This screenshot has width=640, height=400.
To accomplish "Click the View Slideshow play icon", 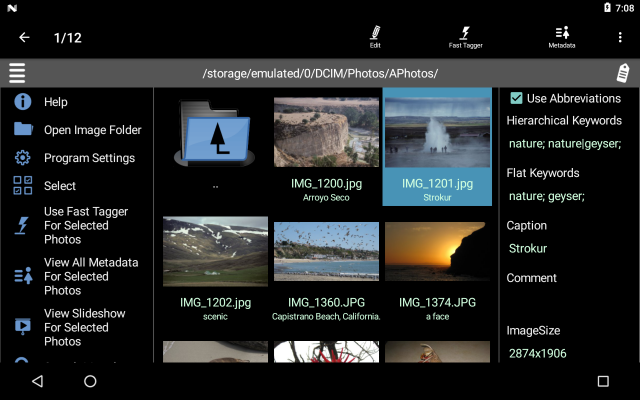I will click(23, 327).
